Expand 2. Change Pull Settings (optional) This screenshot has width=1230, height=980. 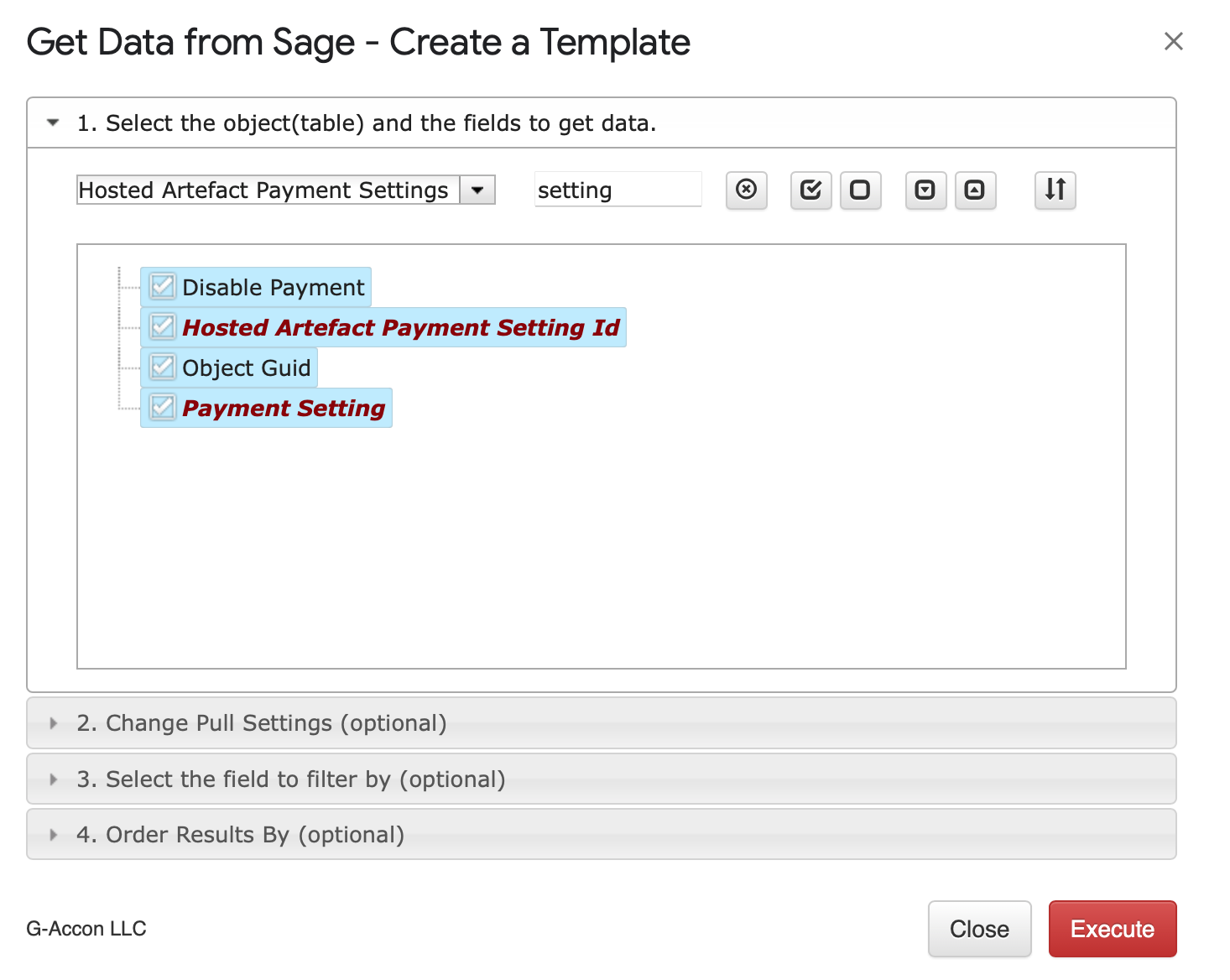[x=602, y=723]
